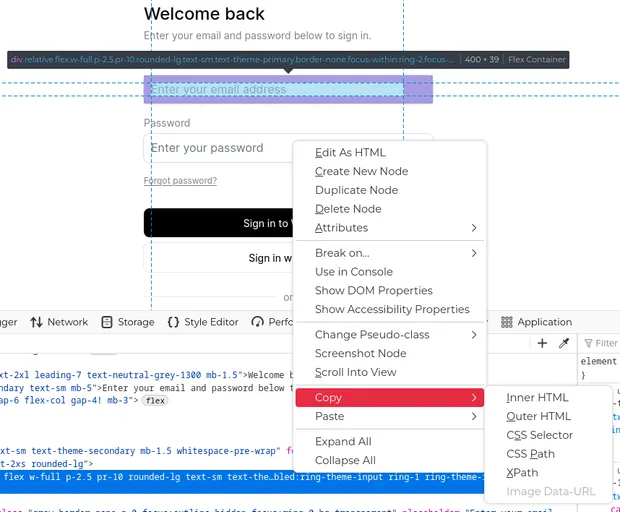Select the markup row 'flex-col gap-4! mb-3'
620x512 pixels.
pyautogui.click(x=146, y=401)
